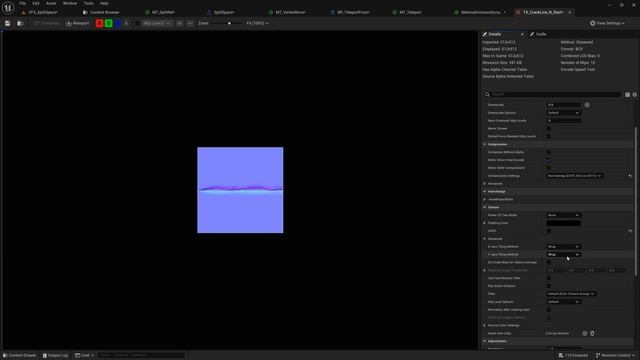Switch to the VFX_SplitSpace tab
This screenshot has width=640, height=360.
43,12
